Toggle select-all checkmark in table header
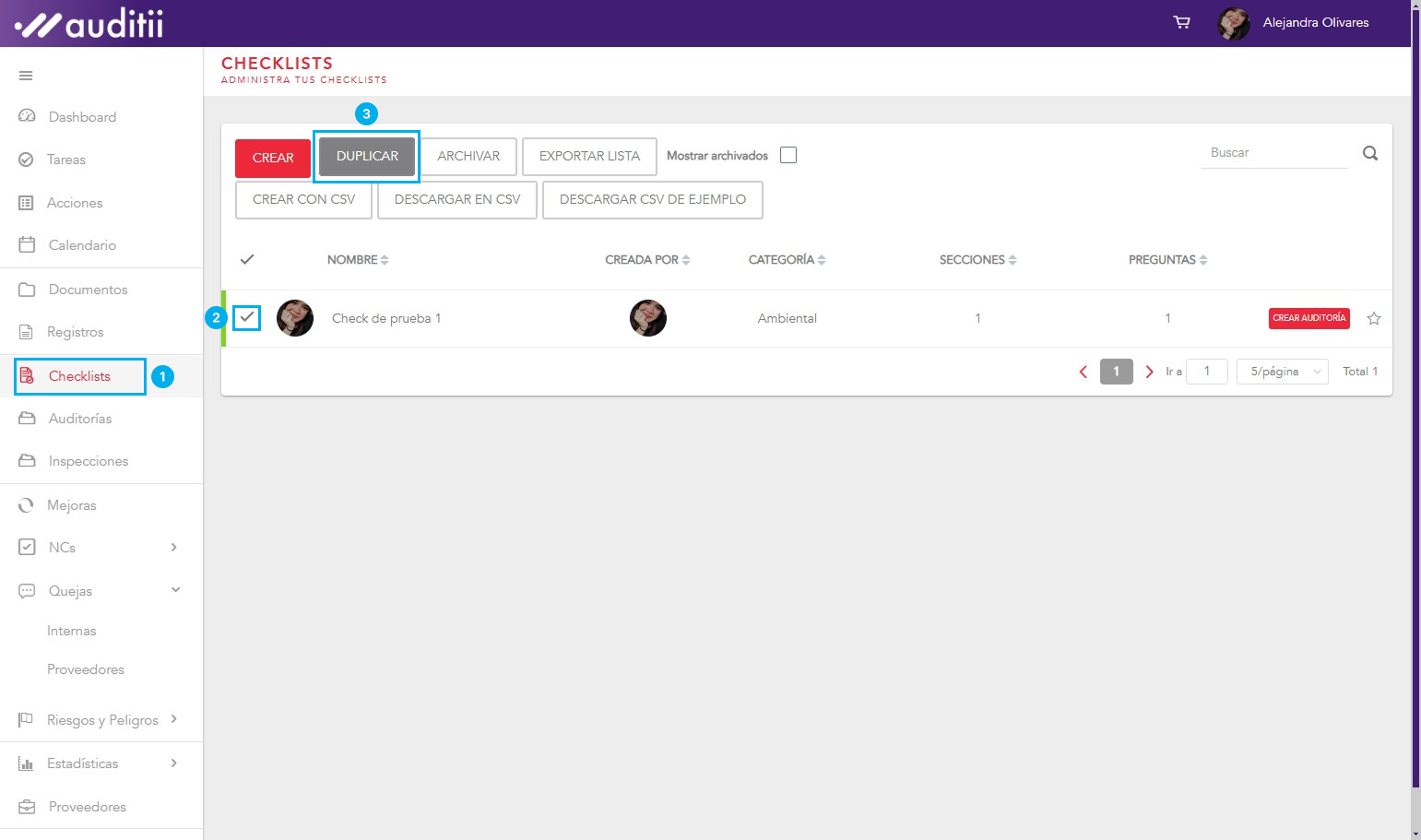This screenshot has width=1421, height=840. point(247,260)
